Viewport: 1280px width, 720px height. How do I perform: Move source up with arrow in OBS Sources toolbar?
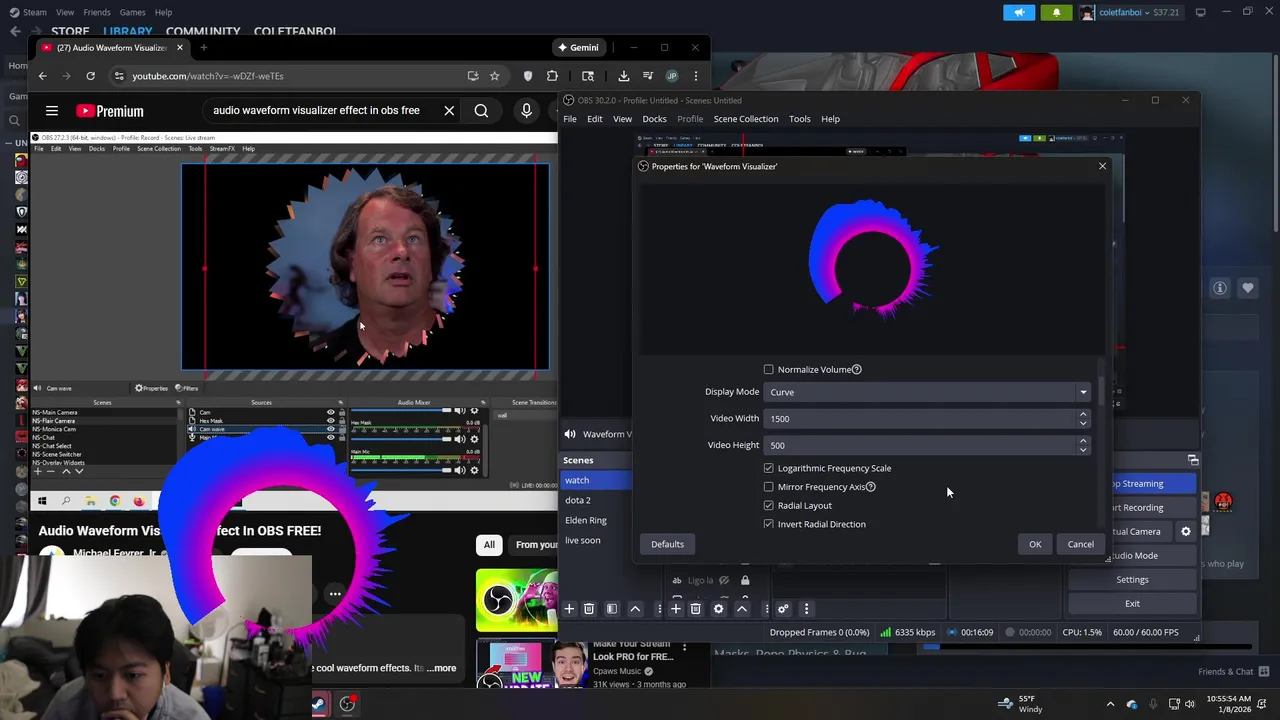[742, 609]
